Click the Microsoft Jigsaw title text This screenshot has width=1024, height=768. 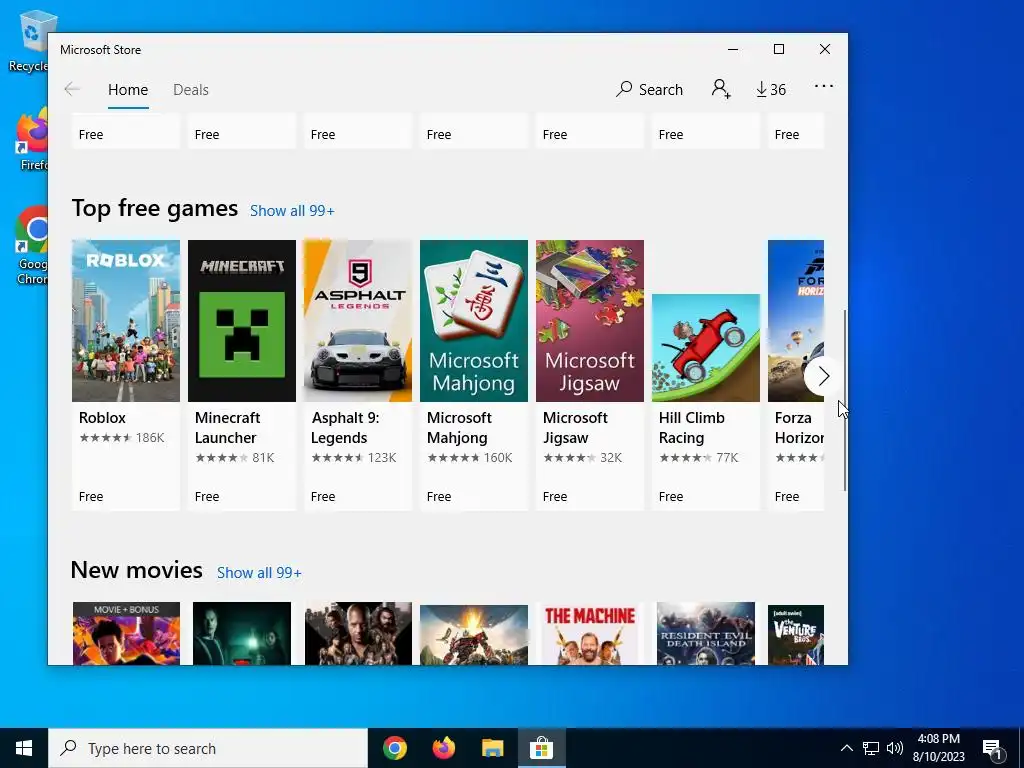coord(575,427)
